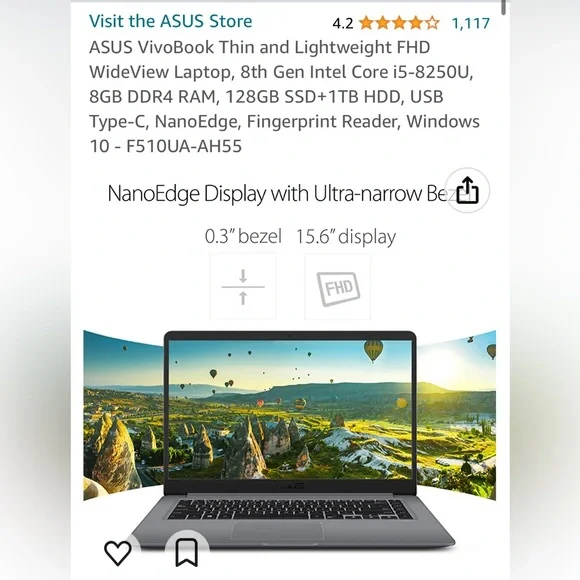580x580 pixels.
Task: Save the listing using the bookmark icon
Action: click(x=186, y=553)
